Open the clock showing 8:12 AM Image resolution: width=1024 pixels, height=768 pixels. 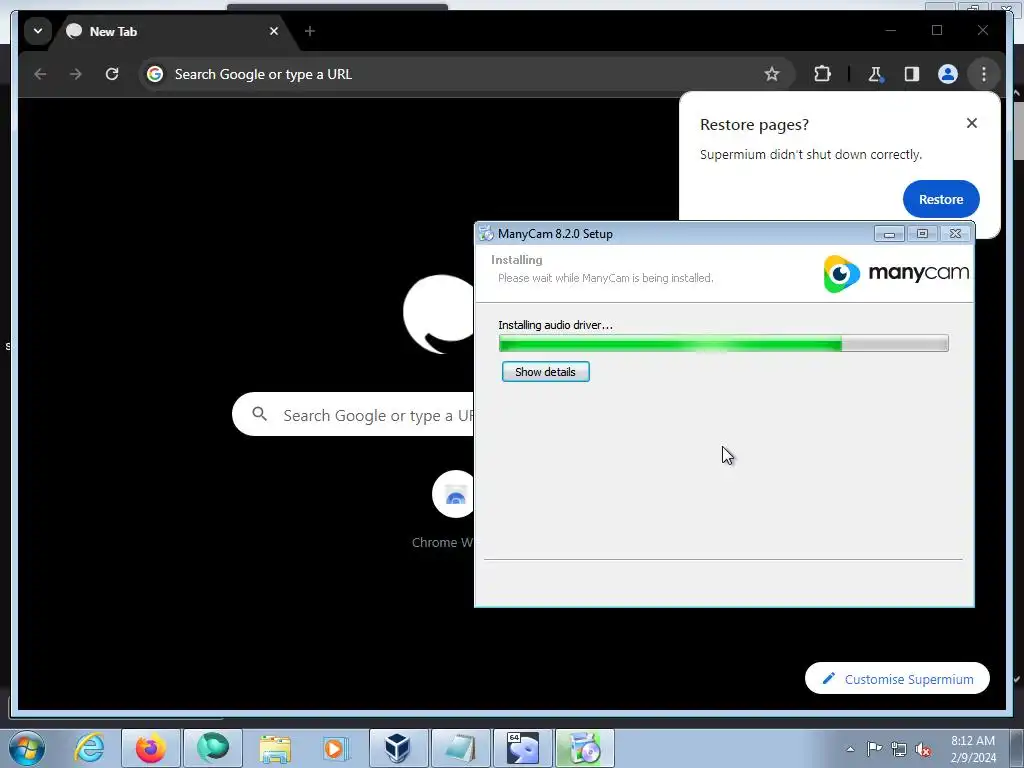tap(973, 749)
